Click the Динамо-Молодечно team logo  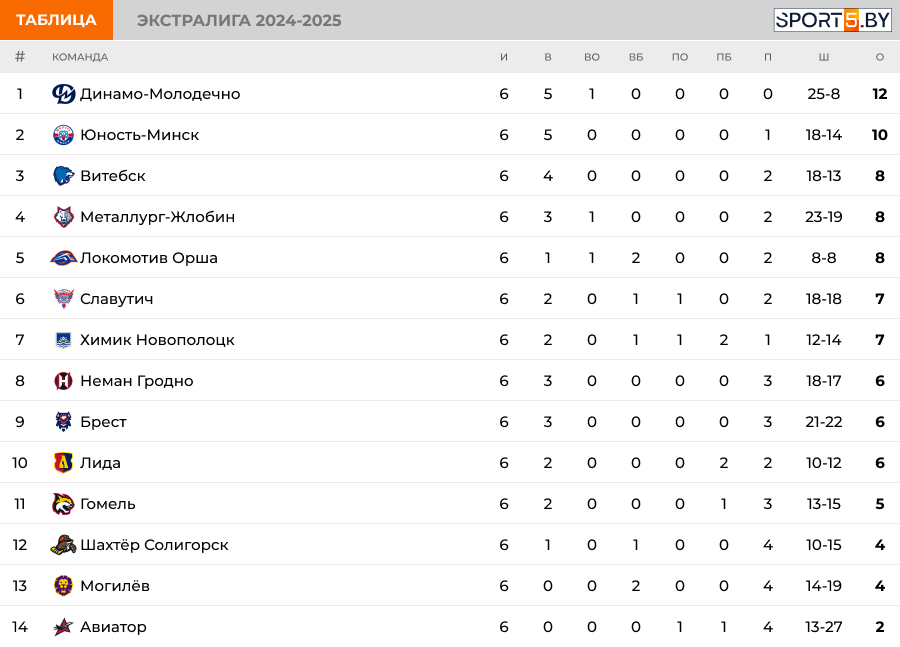point(64,94)
